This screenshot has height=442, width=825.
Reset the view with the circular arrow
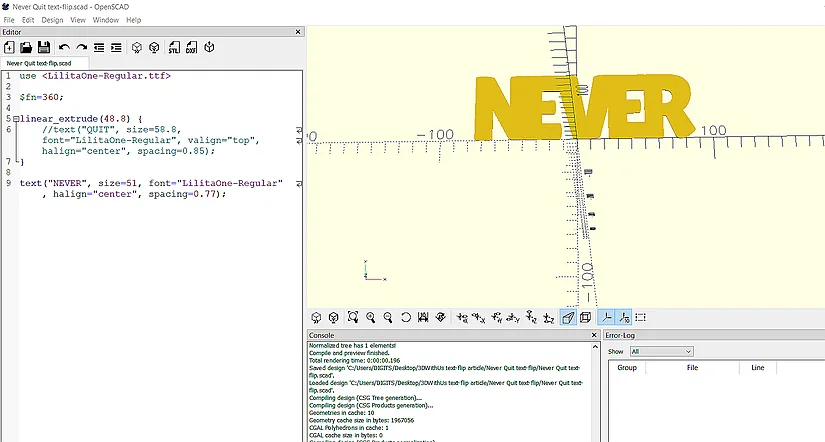coord(406,317)
